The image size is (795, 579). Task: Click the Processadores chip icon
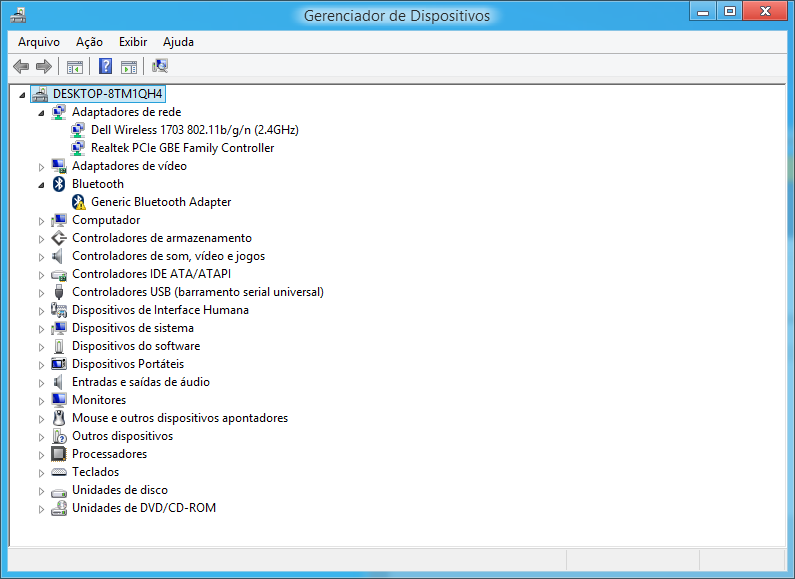[59, 454]
